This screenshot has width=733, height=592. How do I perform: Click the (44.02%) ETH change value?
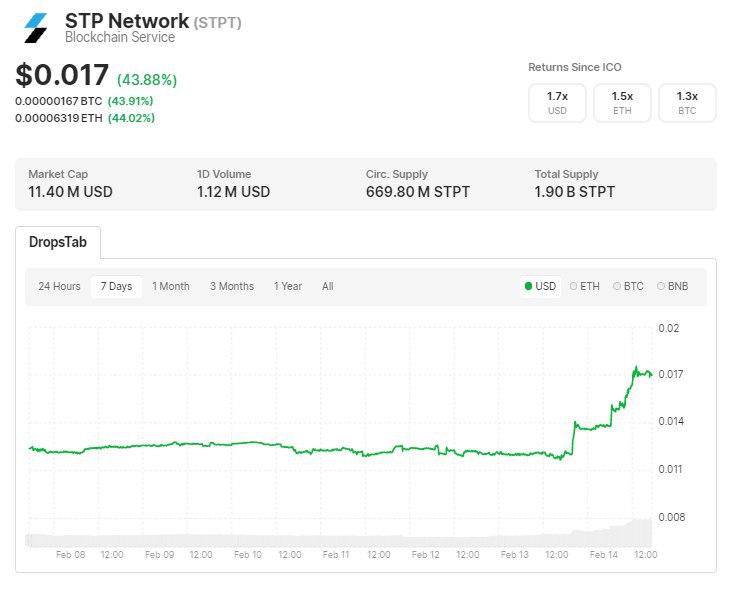pyautogui.click(x=131, y=118)
